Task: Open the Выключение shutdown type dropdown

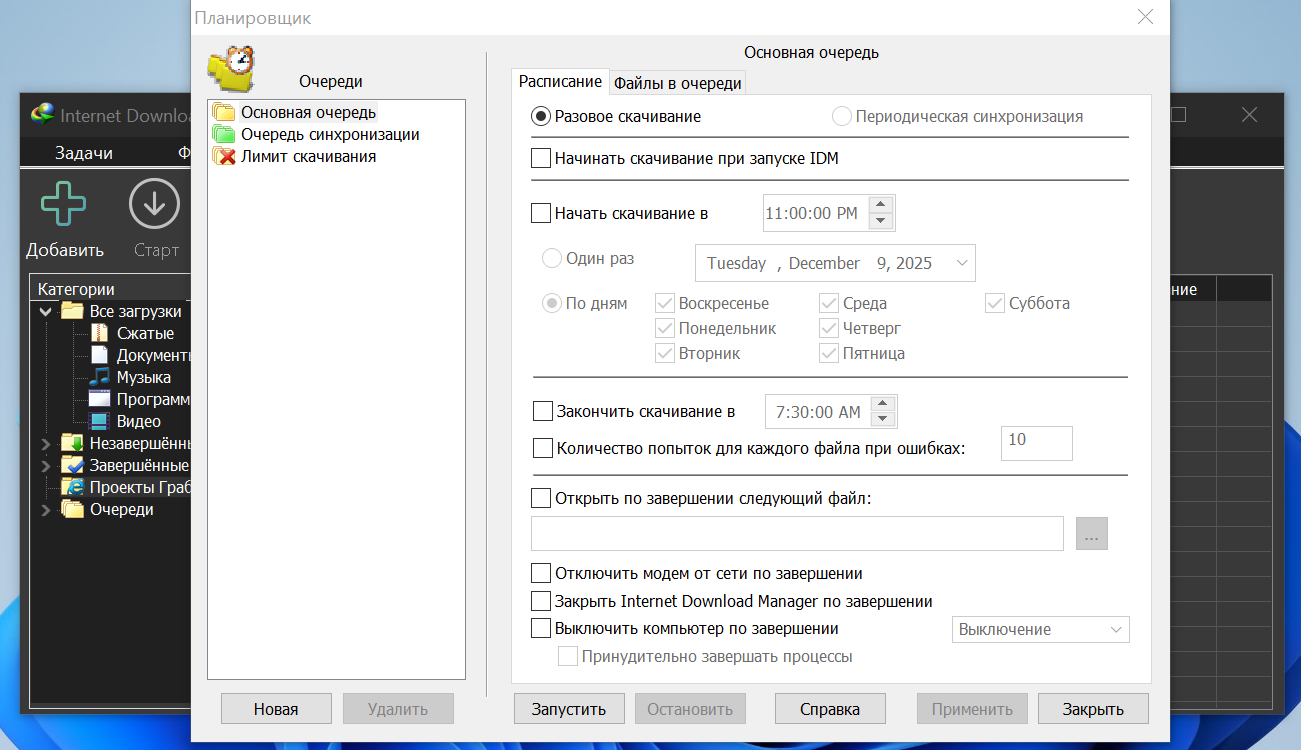Action: 1039,630
